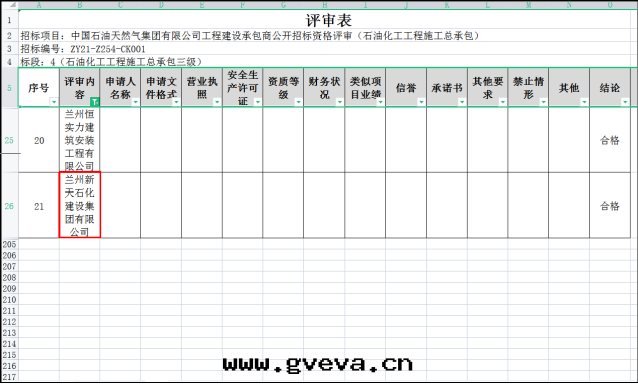The image size is (638, 384).
Task: Select 合格 conclusion for row 20
Action: [610, 140]
